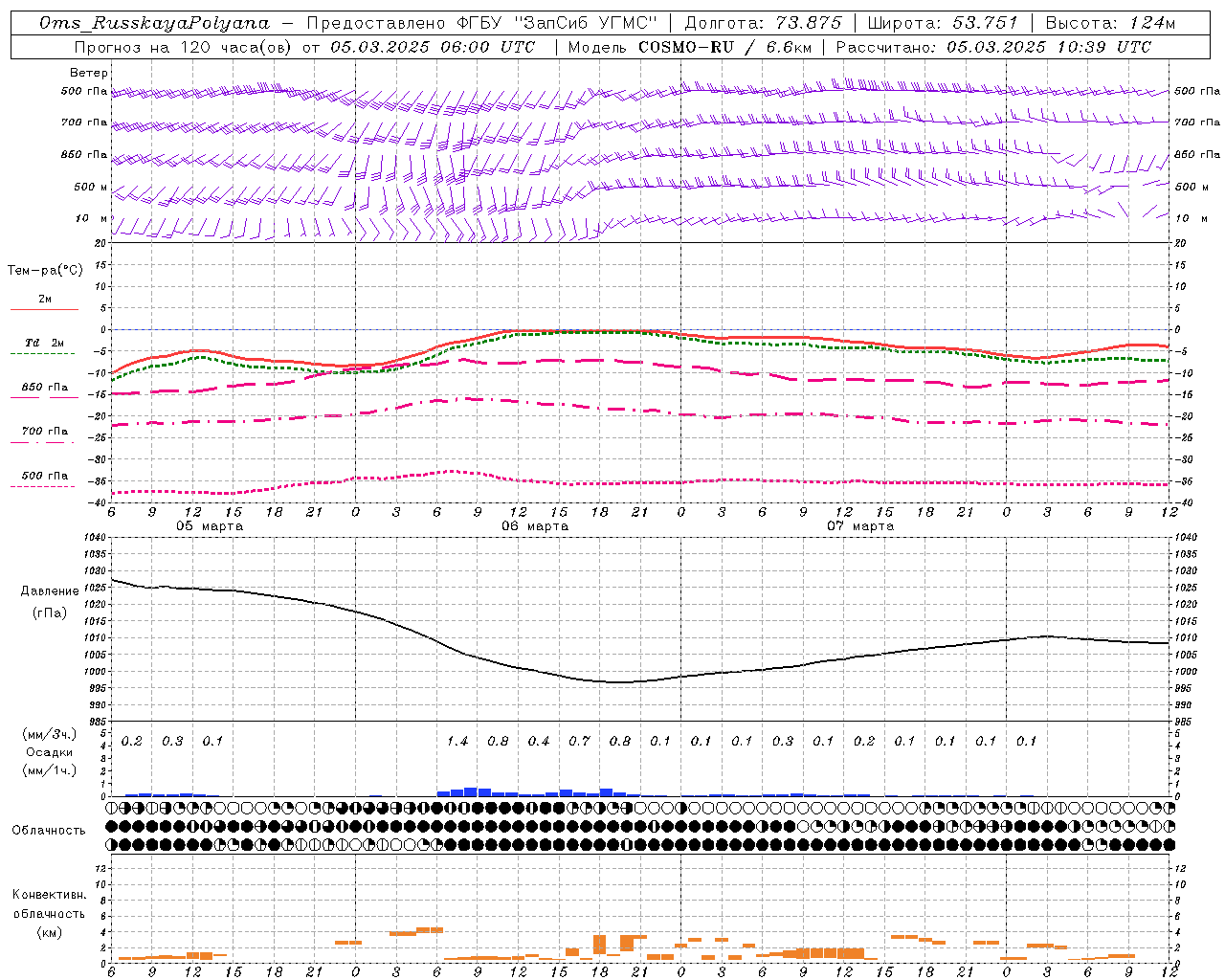Click the 06 марта date label
The image size is (1225, 980).
pos(535,525)
